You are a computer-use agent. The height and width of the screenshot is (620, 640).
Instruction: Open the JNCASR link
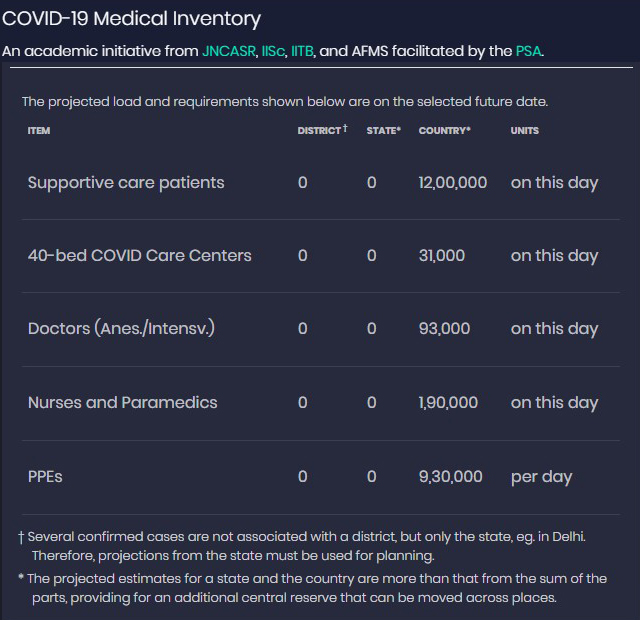point(228,51)
